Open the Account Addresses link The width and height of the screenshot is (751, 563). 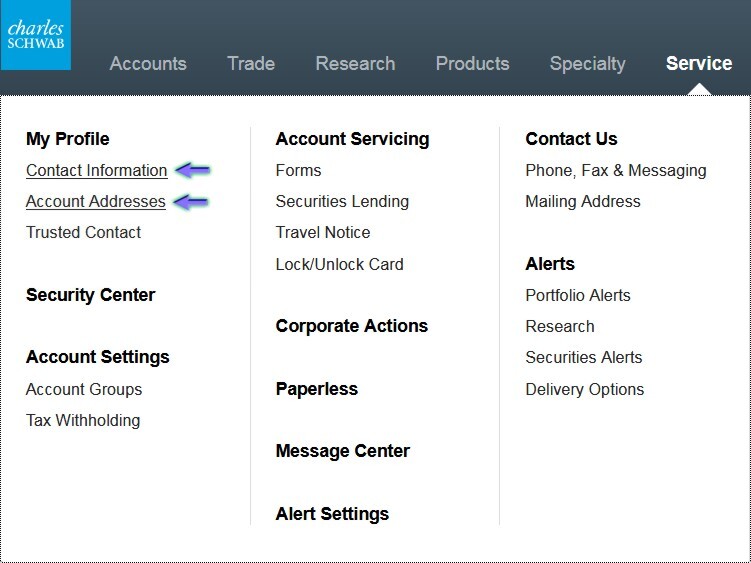click(x=95, y=201)
